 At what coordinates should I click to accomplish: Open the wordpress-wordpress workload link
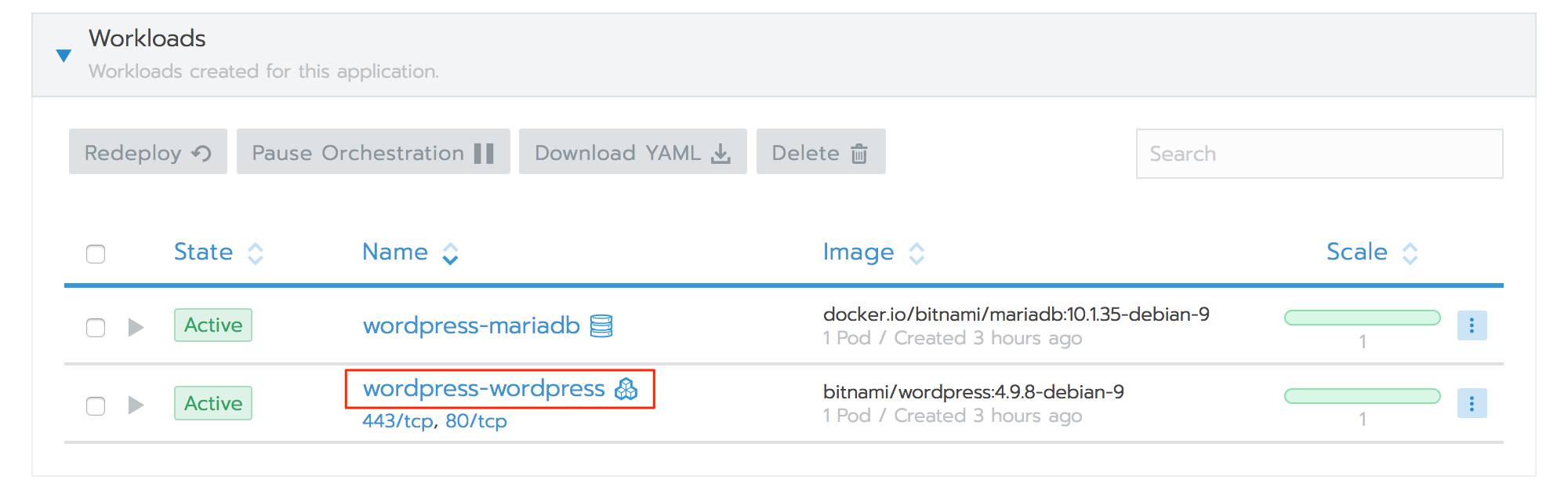click(x=482, y=388)
